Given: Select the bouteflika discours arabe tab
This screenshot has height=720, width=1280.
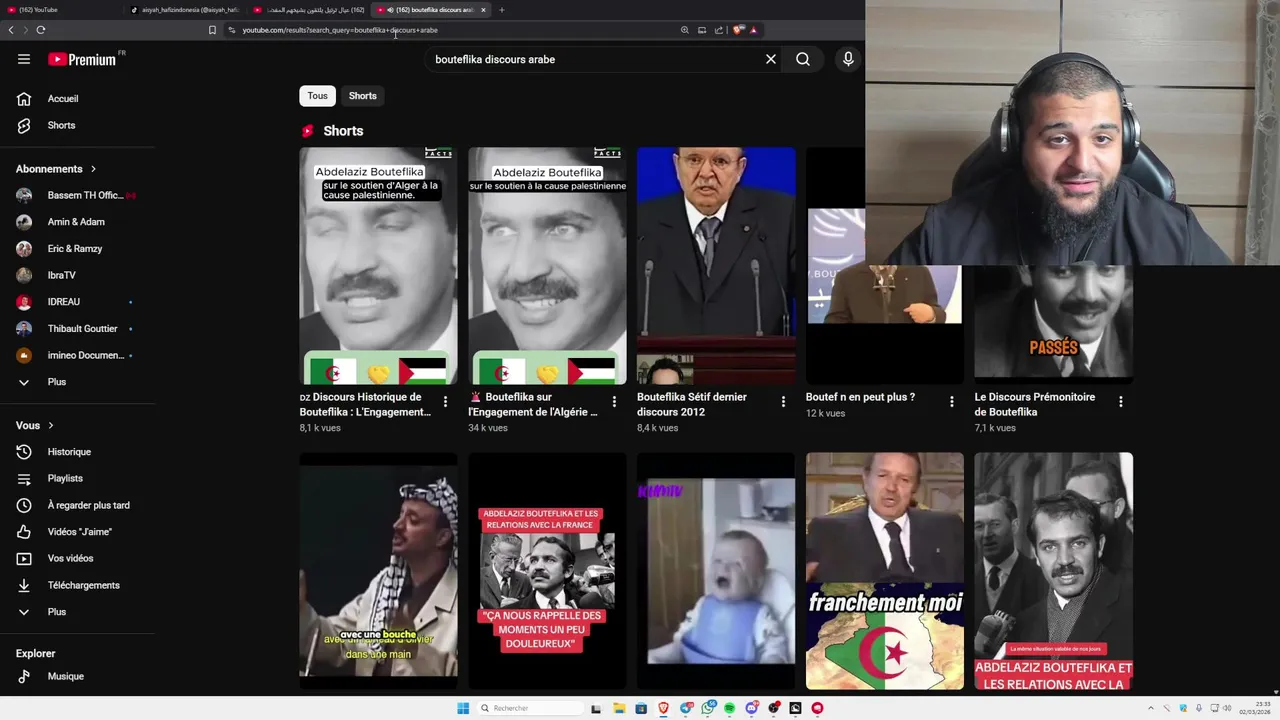Looking at the screenshot, I should coord(430,10).
